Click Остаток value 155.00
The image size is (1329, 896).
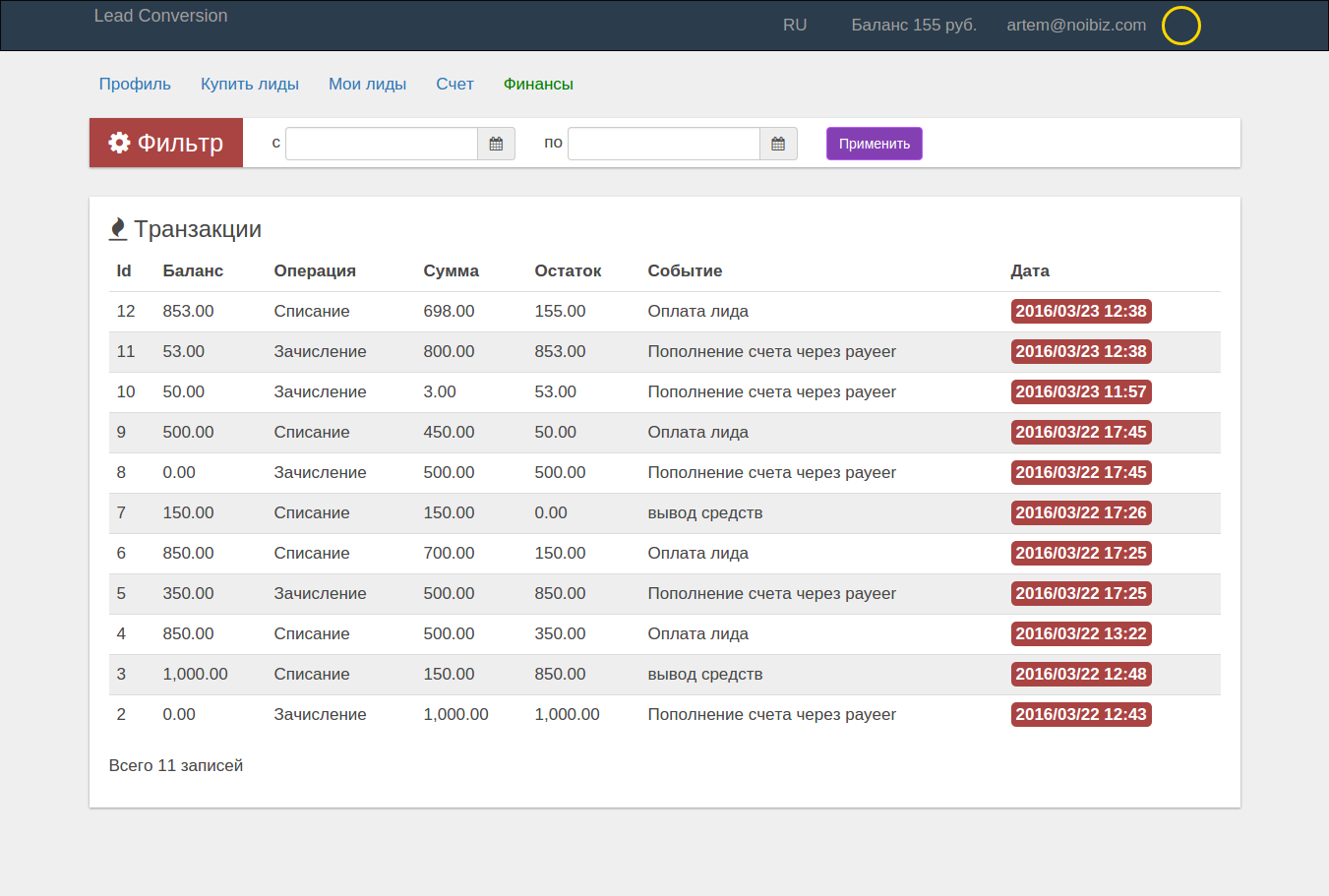(x=560, y=312)
